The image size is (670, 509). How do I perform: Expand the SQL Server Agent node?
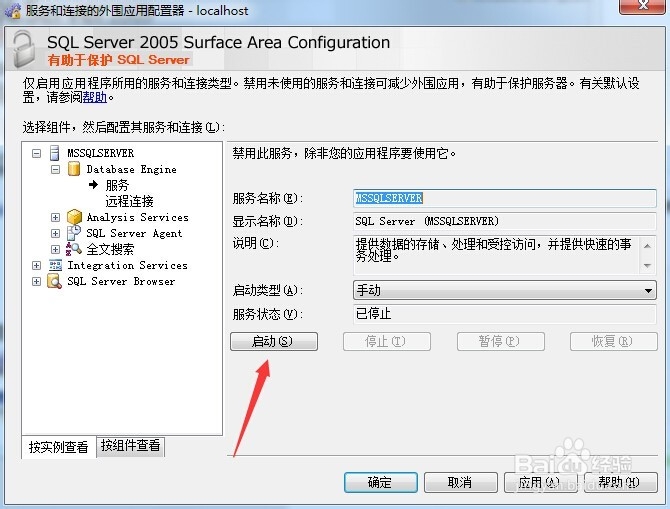(x=56, y=233)
